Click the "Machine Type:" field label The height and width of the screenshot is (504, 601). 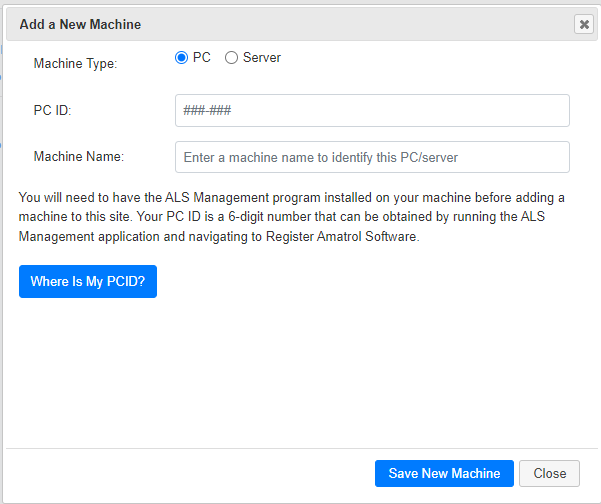(x=76, y=63)
